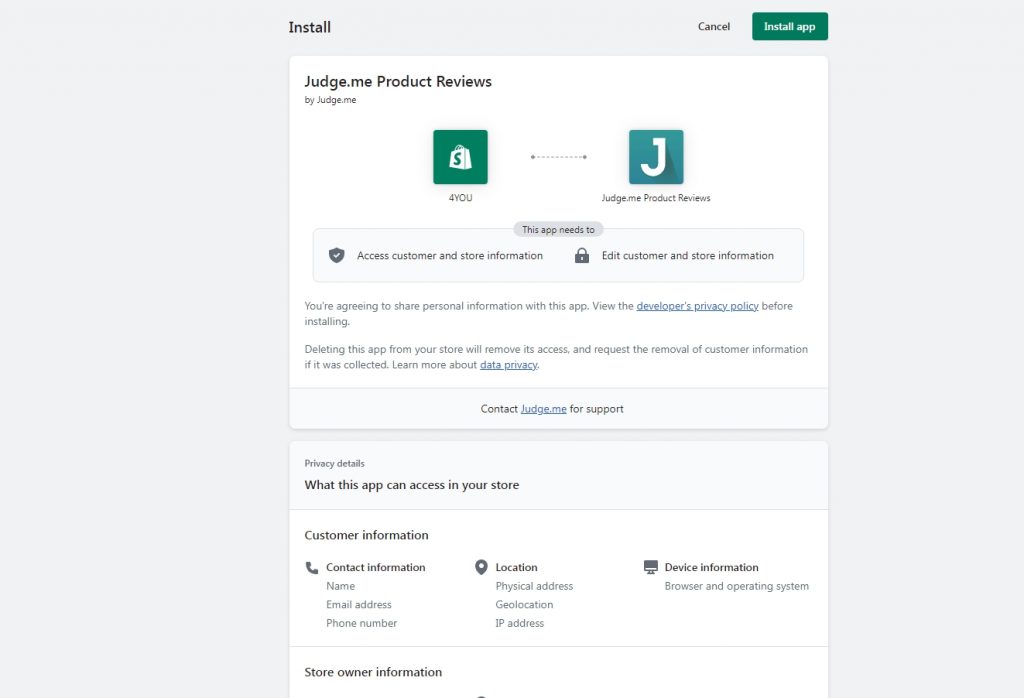Click the 'Name' entry under Contact information
The width and height of the screenshot is (1024, 698).
(340, 586)
